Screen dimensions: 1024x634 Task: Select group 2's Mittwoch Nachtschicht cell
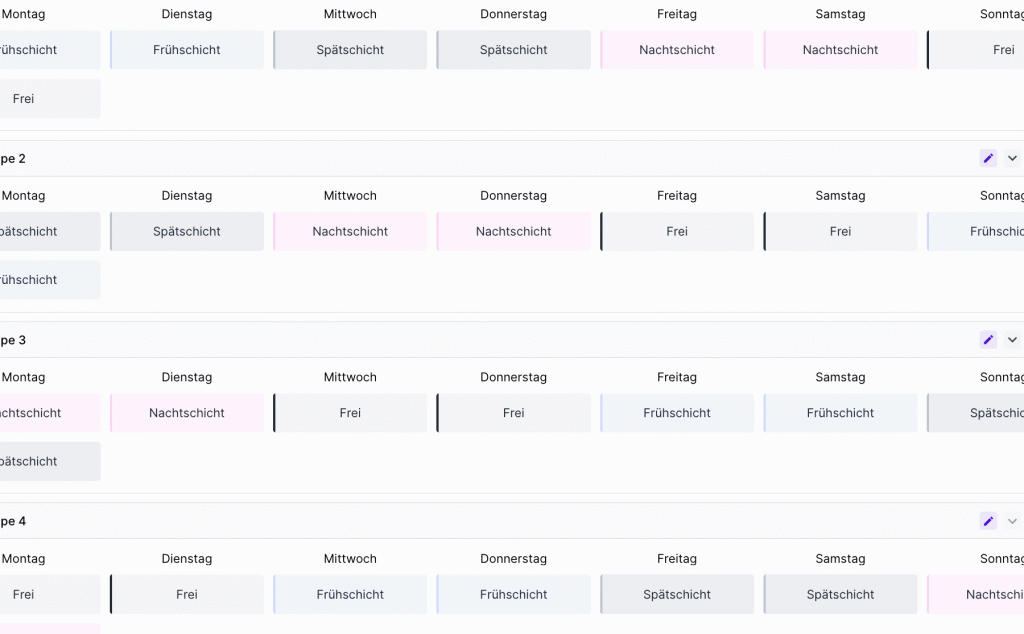tap(350, 231)
